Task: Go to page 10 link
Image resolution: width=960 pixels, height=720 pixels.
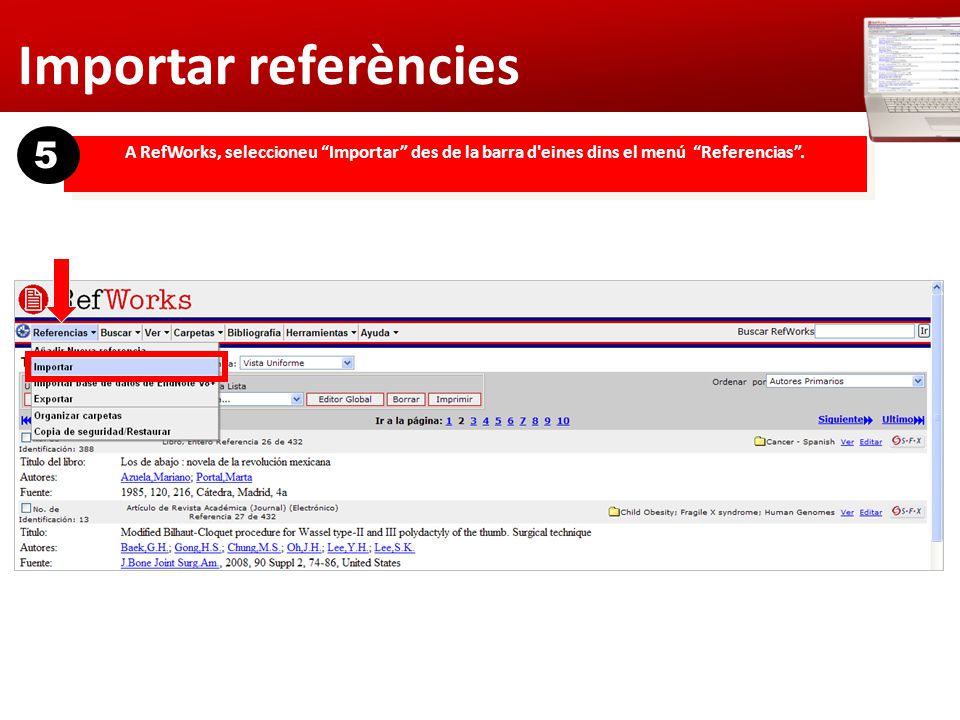Action: click(563, 421)
